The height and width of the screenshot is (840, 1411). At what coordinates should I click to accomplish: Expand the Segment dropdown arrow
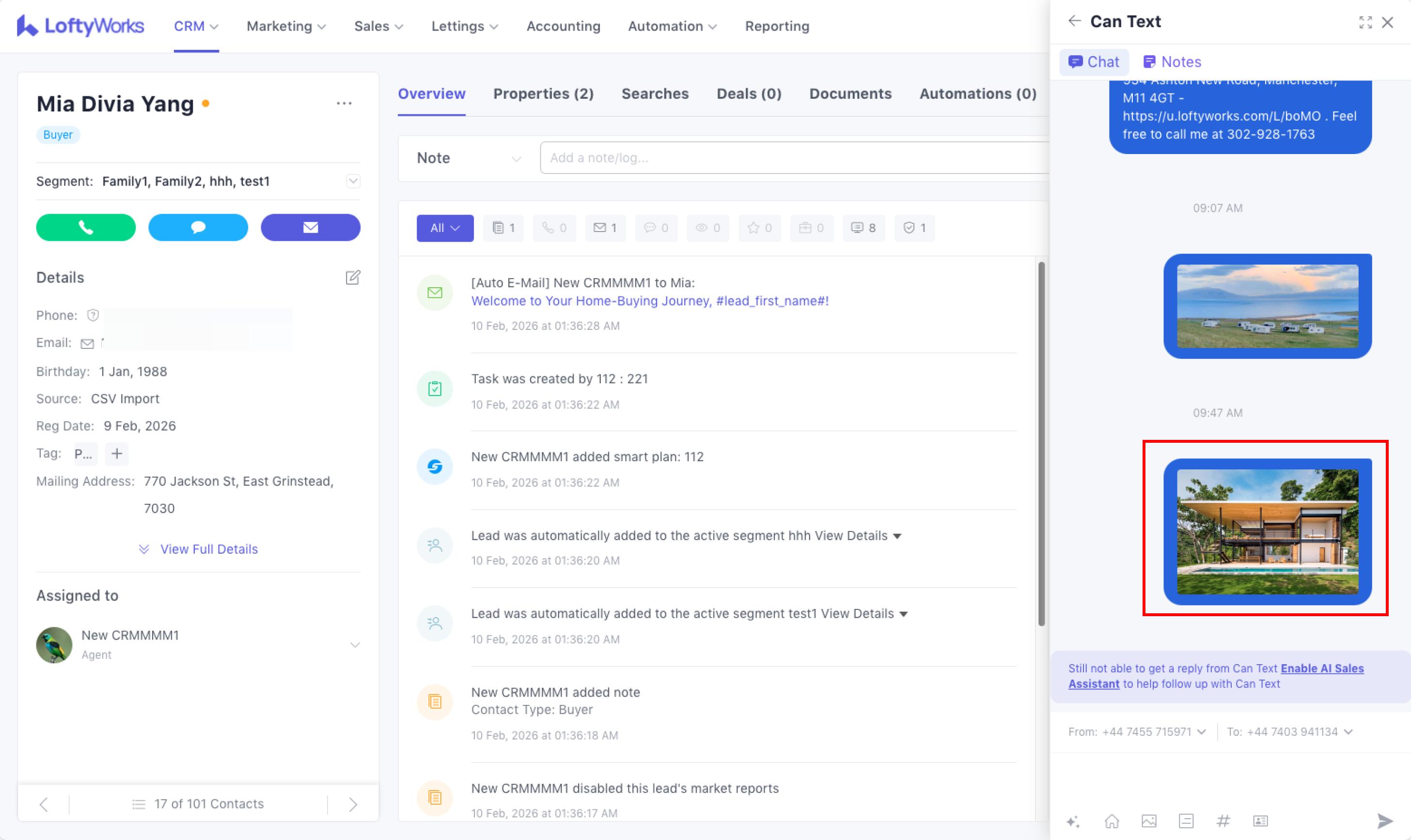tap(353, 181)
